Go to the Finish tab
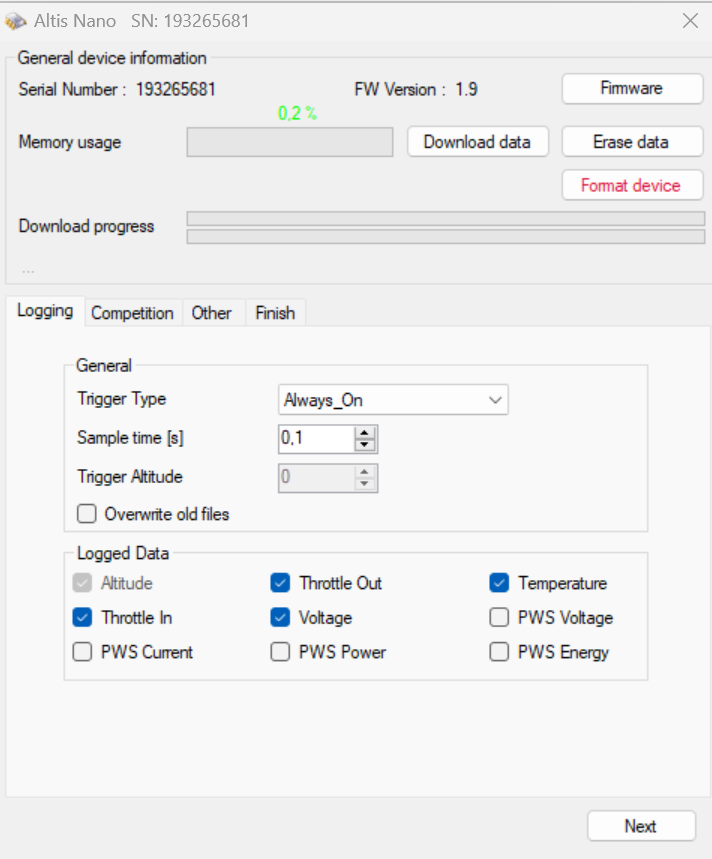This screenshot has height=859, width=712. [275, 313]
